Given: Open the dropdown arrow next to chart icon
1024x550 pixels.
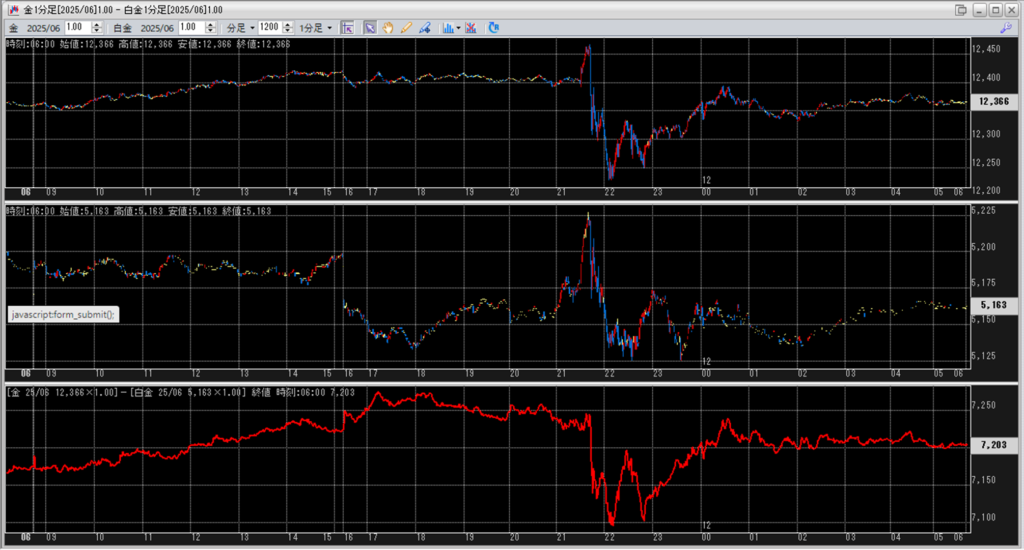Looking at the screenshot, I should point(458,27).
